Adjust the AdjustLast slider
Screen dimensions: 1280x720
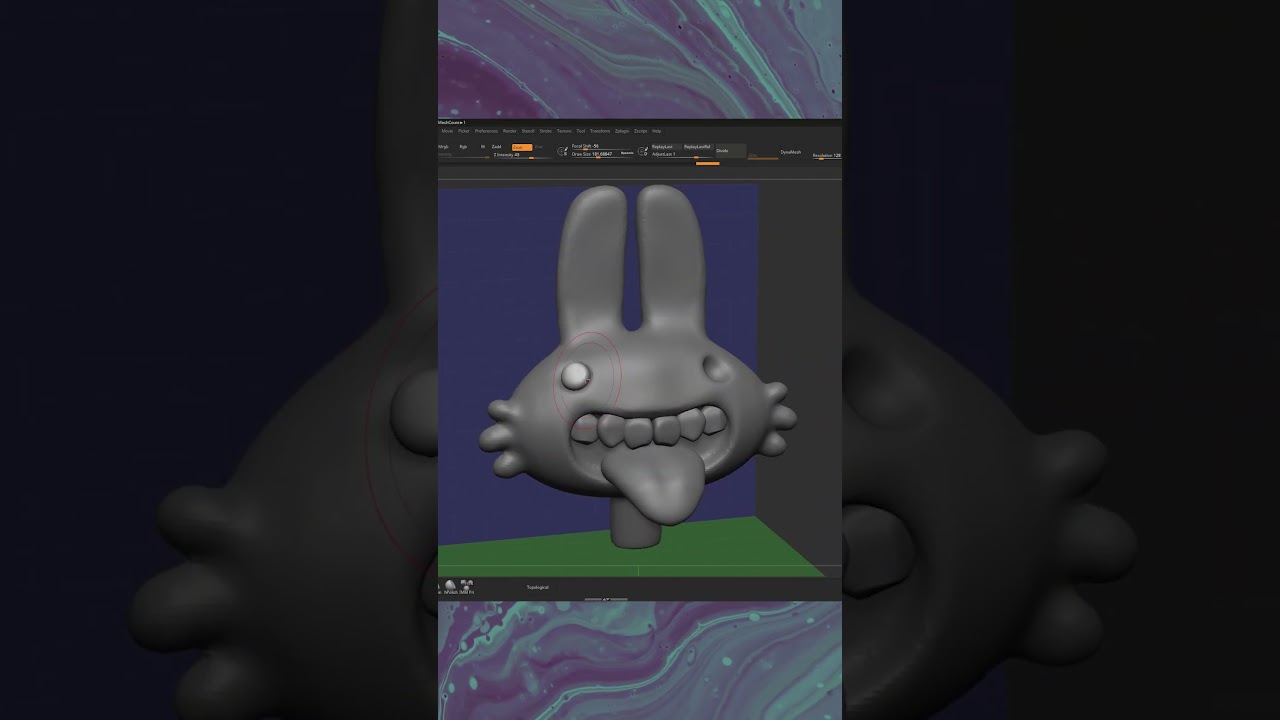(682, 154)
